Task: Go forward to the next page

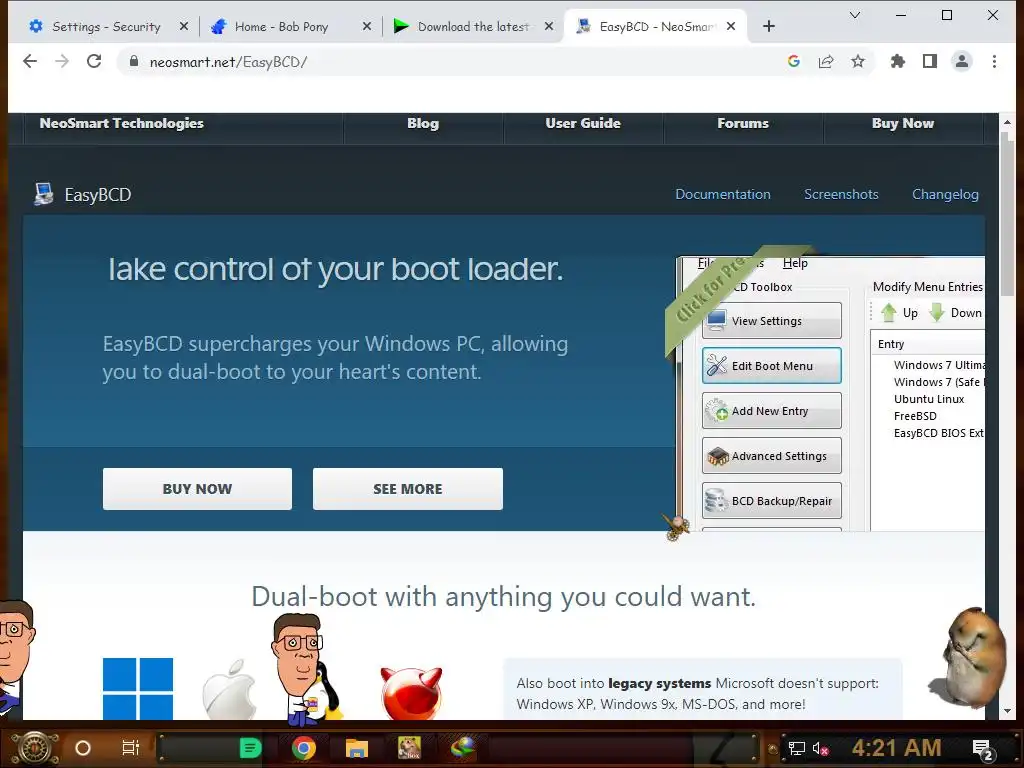Action: click(62, 61)
